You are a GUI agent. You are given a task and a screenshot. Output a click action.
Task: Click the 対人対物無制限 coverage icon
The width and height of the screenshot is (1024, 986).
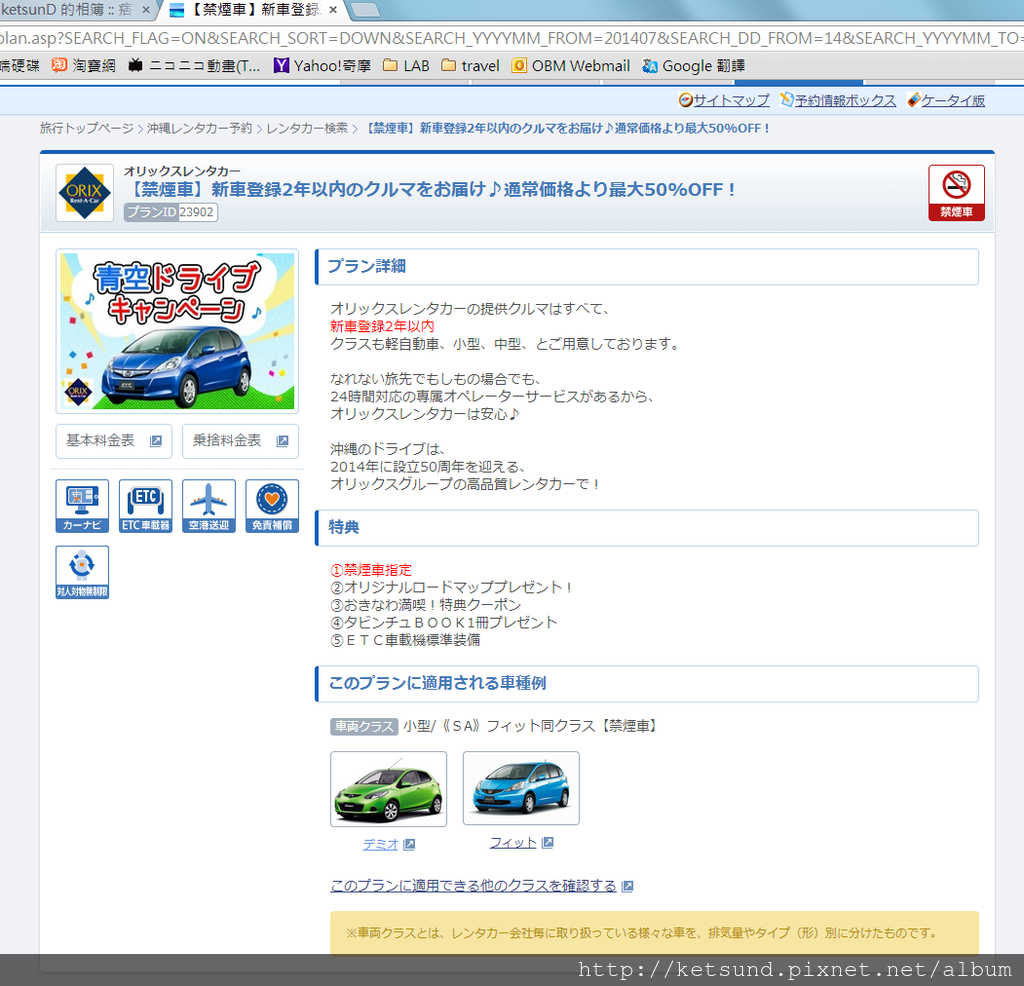click(x=81, y=571)
